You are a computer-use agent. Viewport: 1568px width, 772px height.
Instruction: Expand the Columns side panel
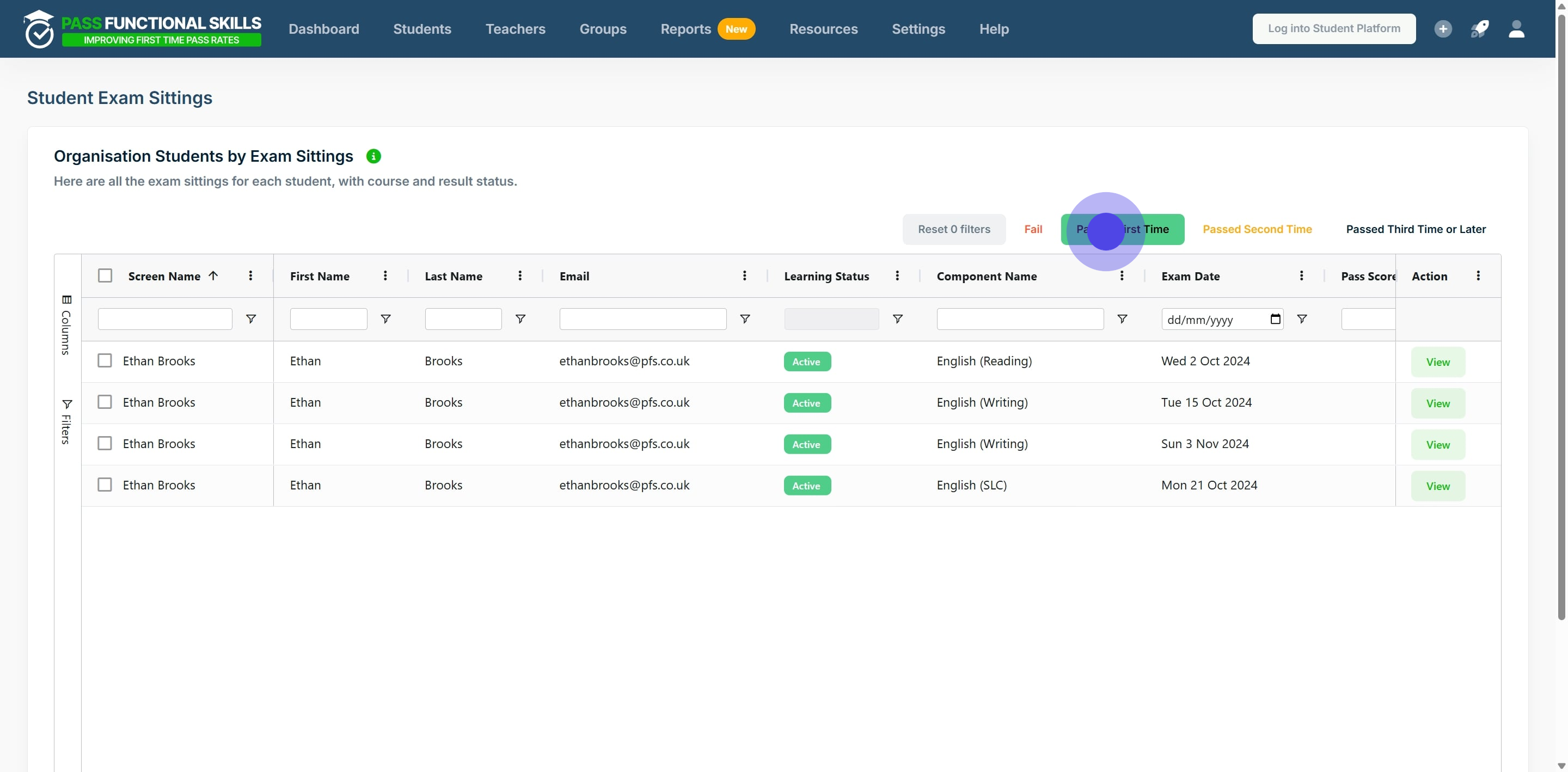point(66,325)
